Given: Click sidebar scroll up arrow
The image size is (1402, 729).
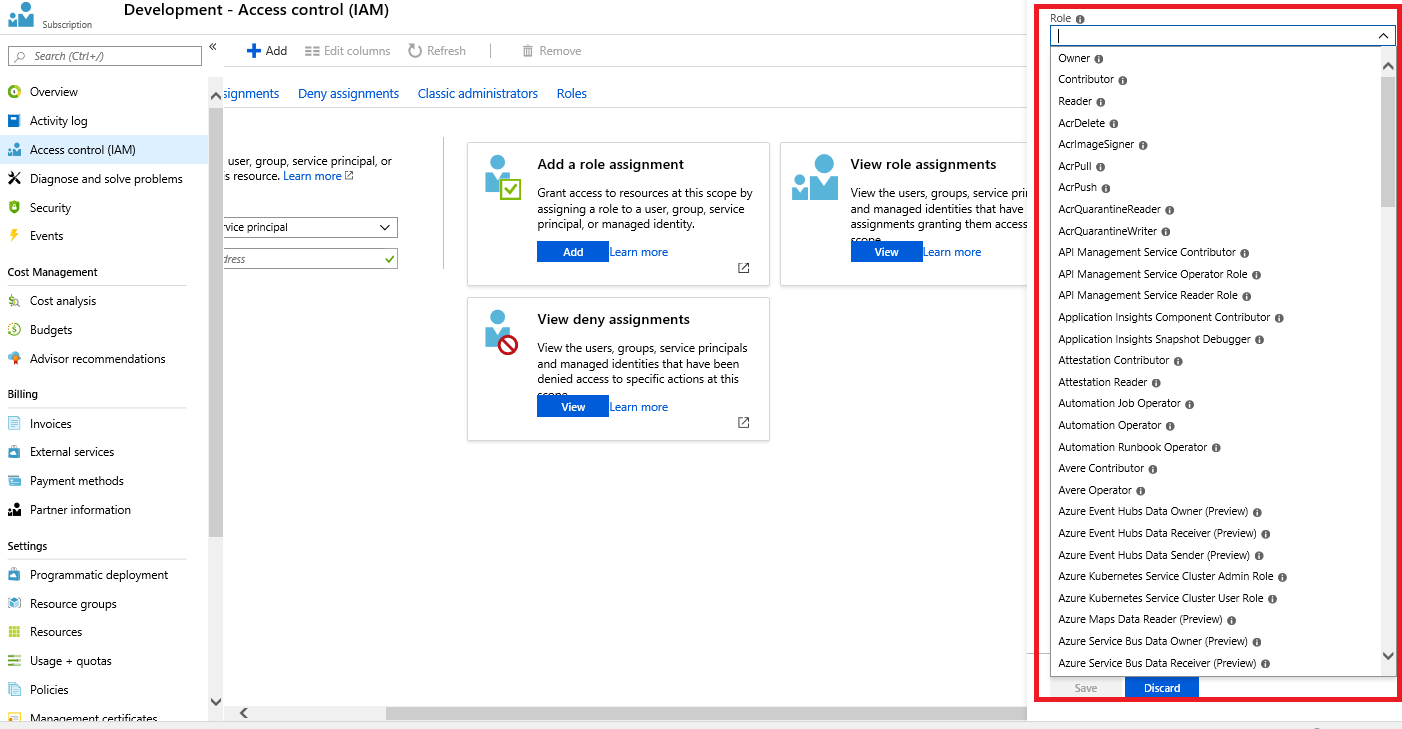Looking at the screenshot, I should coord(215,95).
